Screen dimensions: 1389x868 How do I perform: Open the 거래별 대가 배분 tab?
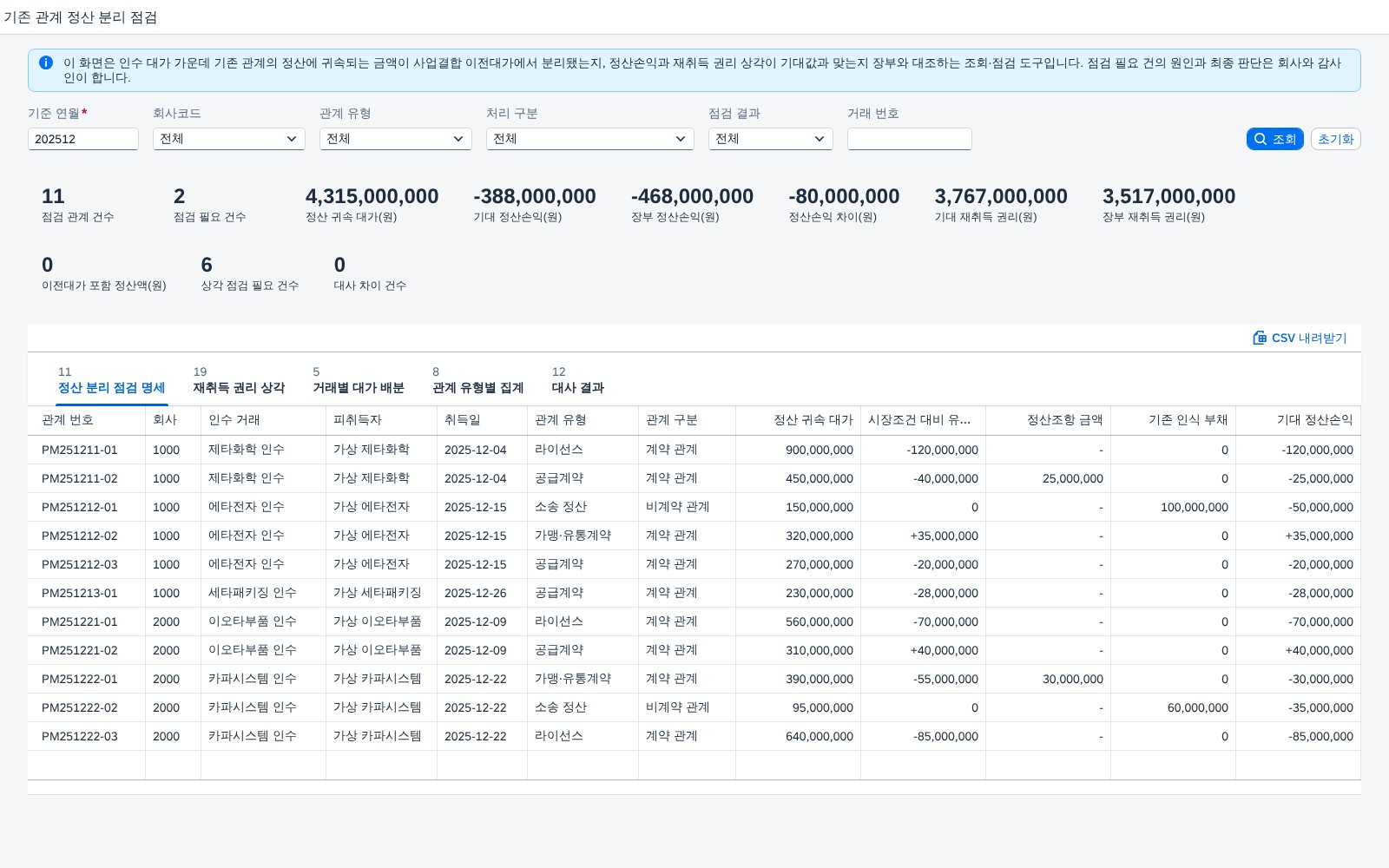pos(359,380)
